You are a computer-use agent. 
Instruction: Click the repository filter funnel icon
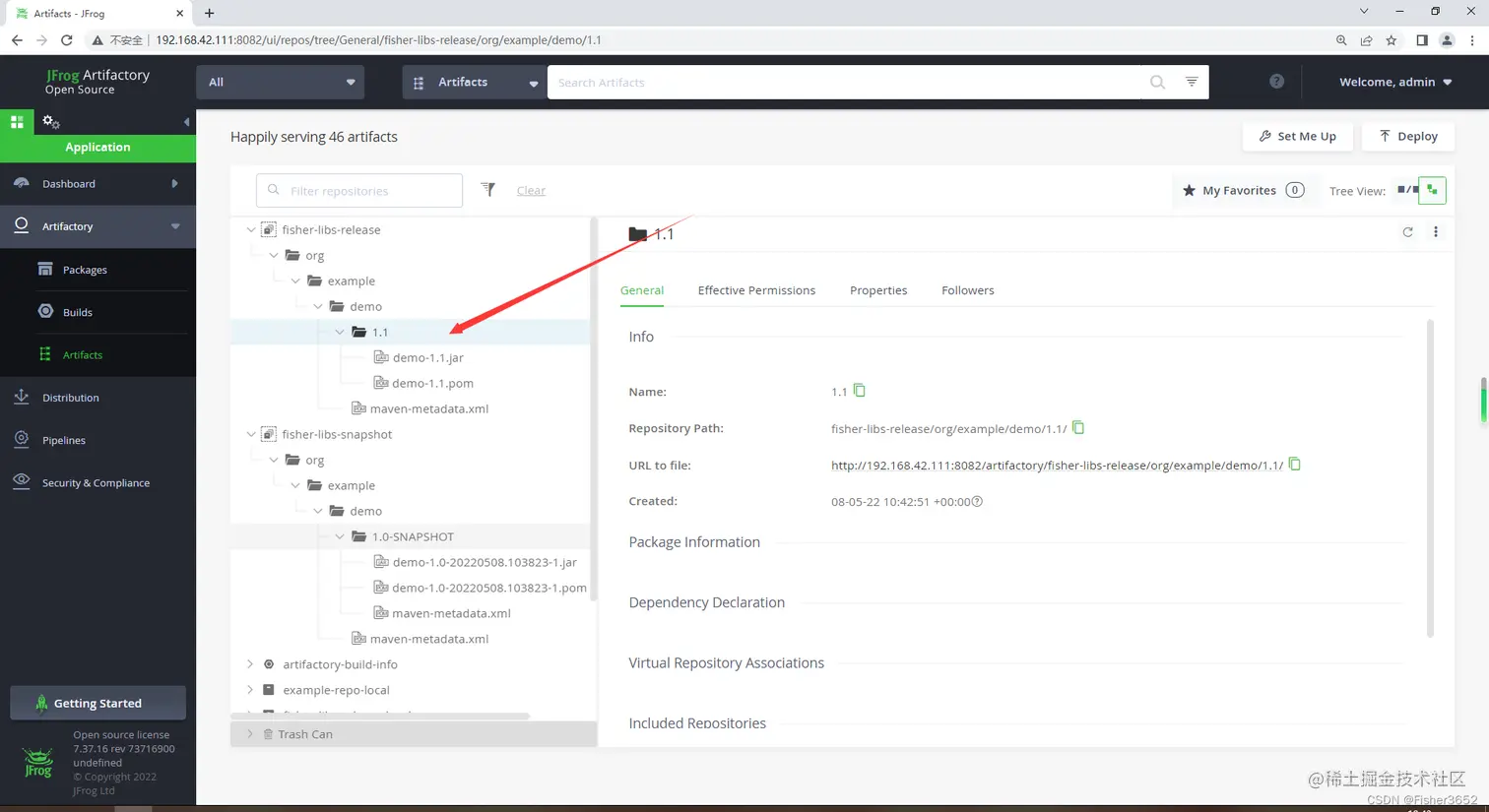(487, 190)
